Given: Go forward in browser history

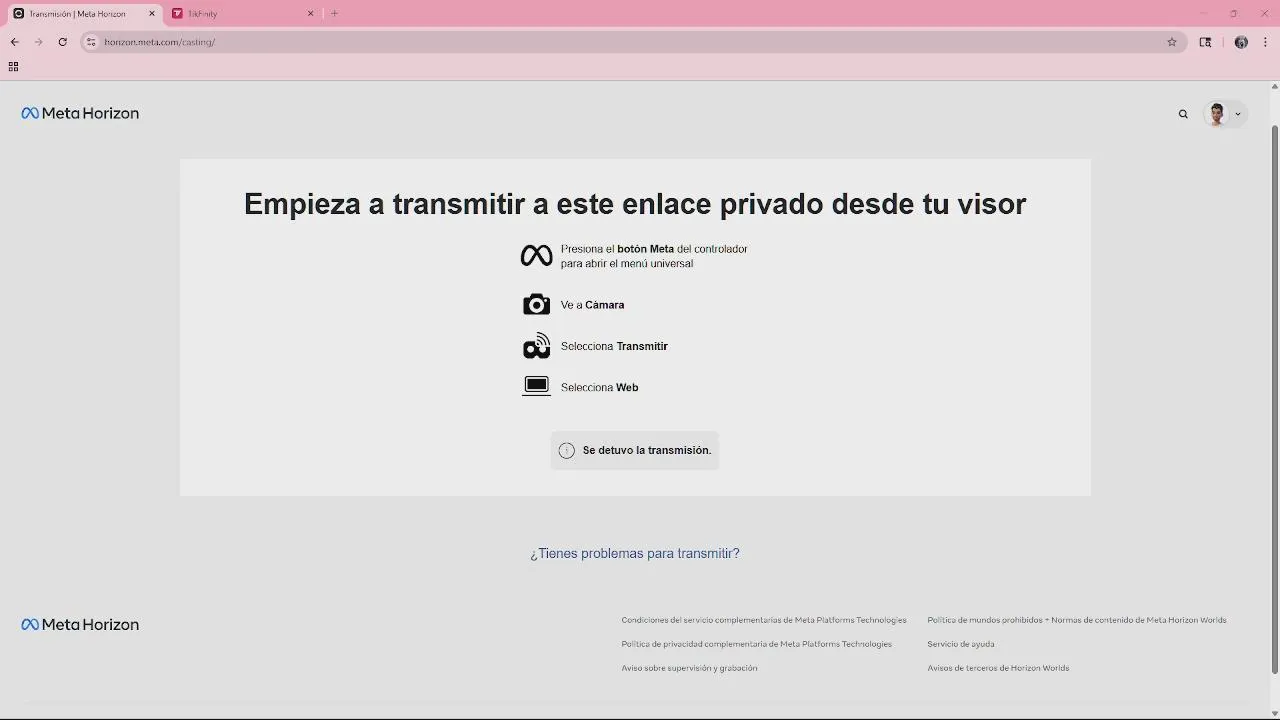Looking at the screenshot, I should (x=38, y=42).
